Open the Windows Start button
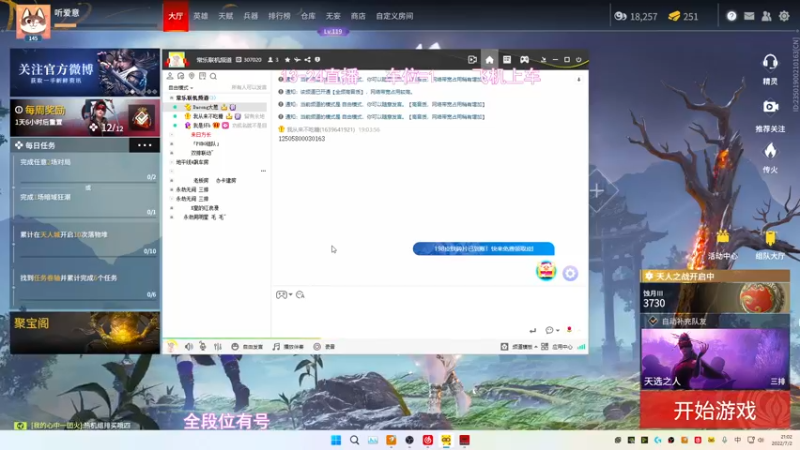800x450 pixels. pyautogui.click(x=336, y=440)
